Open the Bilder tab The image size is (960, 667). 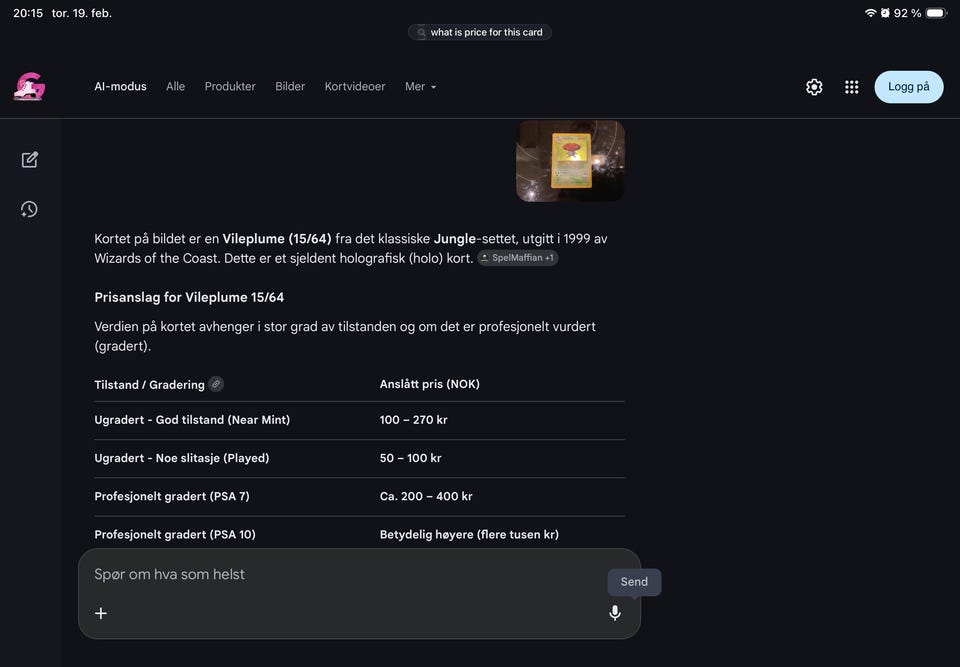tap(290, 87)
